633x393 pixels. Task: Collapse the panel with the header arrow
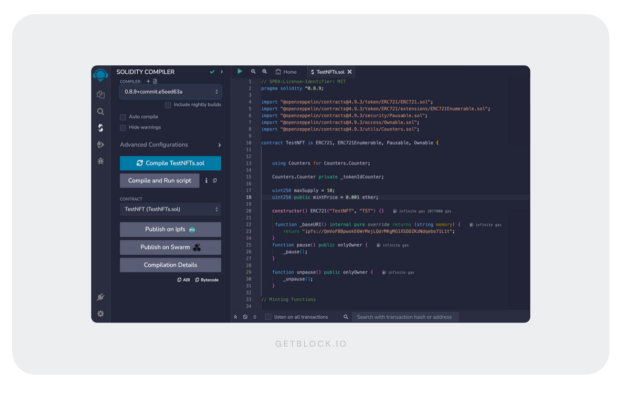(x=222, y=72)
